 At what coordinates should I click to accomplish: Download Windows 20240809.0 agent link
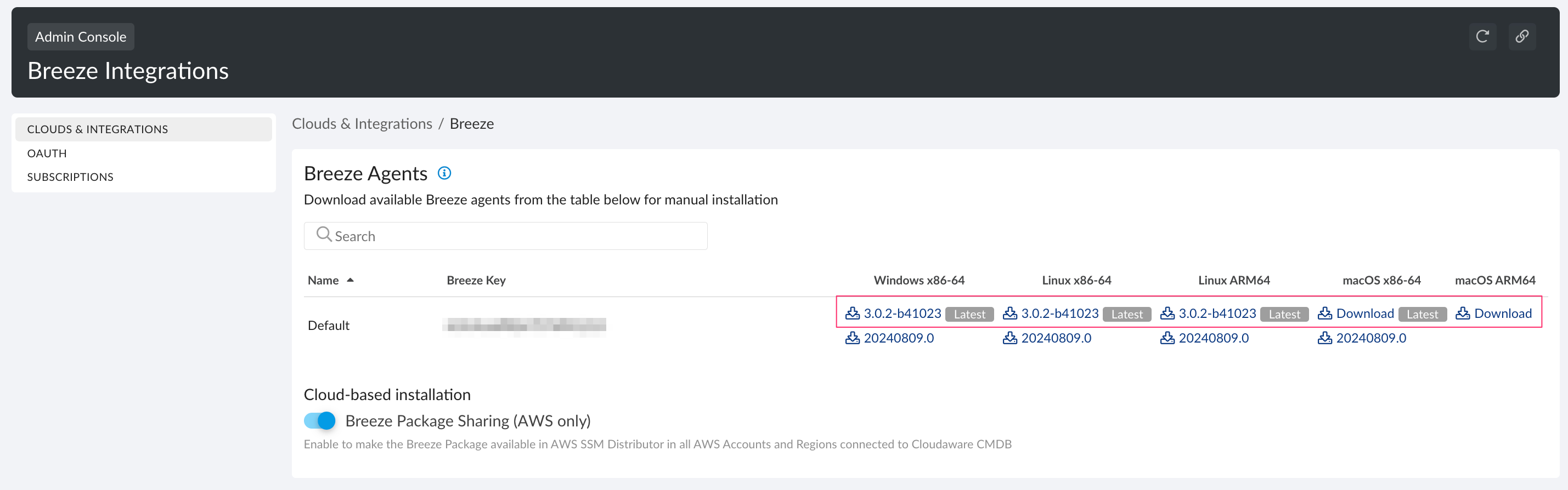pyautogui.click(x=899, y=338)
